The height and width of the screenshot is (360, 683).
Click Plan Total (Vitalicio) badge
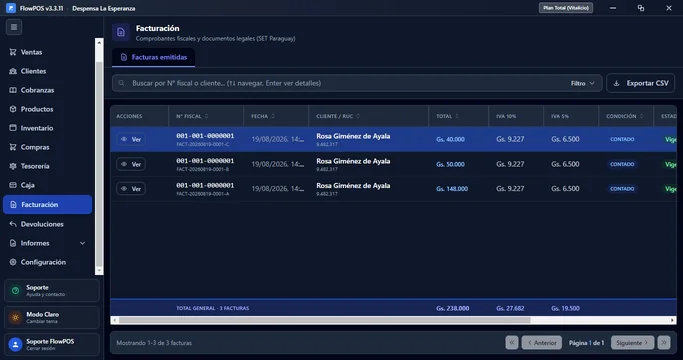(x=566, y=8)
